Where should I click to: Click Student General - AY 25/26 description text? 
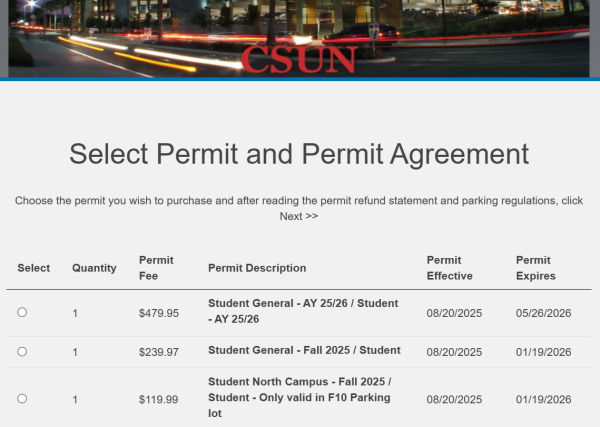pyautogui.click(x=303, y=311)
